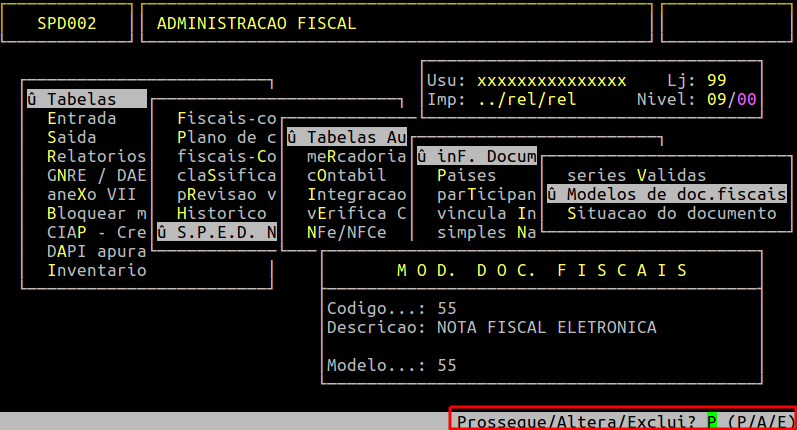Screen dimensions: 797x430
Task: Open the Paises option
Action: 466,175
